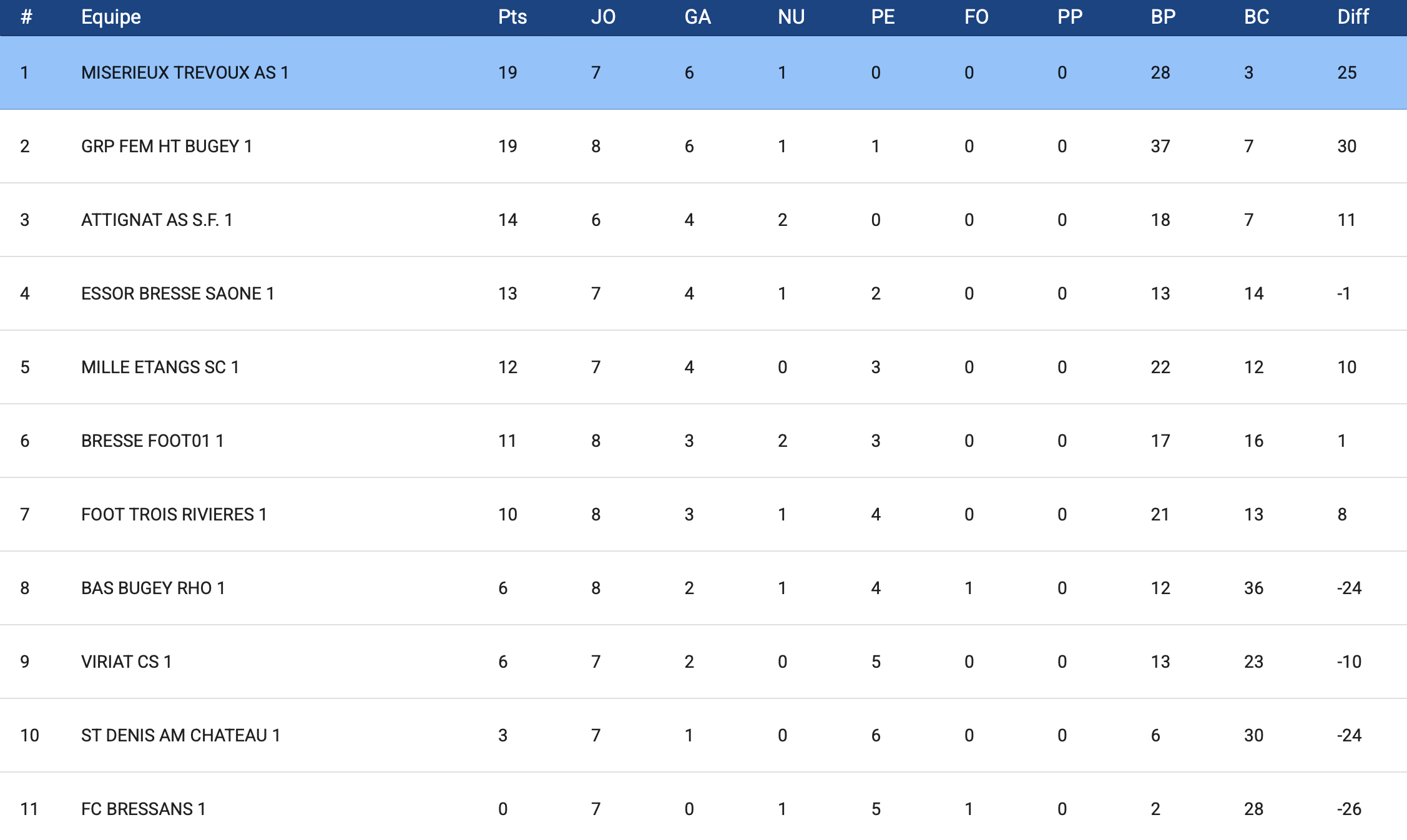
Task: Open the BAS BUGEY RHO 1 team
Action: (x=153, y=588)
